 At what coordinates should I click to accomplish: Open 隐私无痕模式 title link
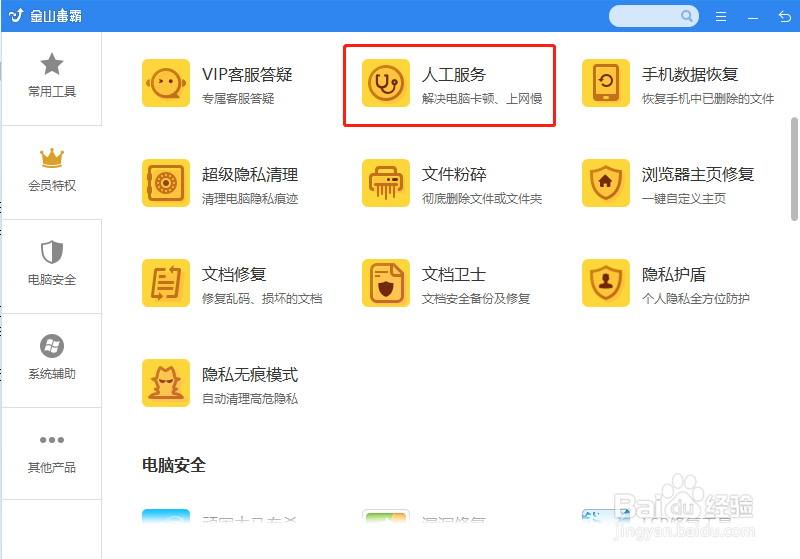pyautogui.click(x=250, y=374)
